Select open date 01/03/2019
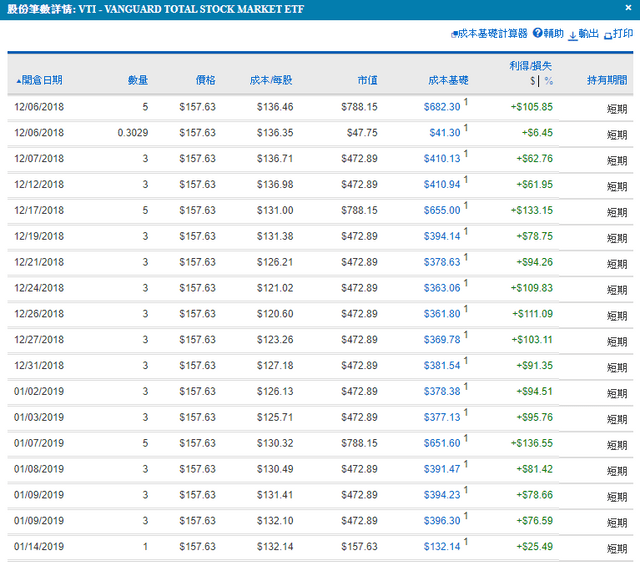The width and height of the screenshot is (640, 562). click(x=39, y=417)
